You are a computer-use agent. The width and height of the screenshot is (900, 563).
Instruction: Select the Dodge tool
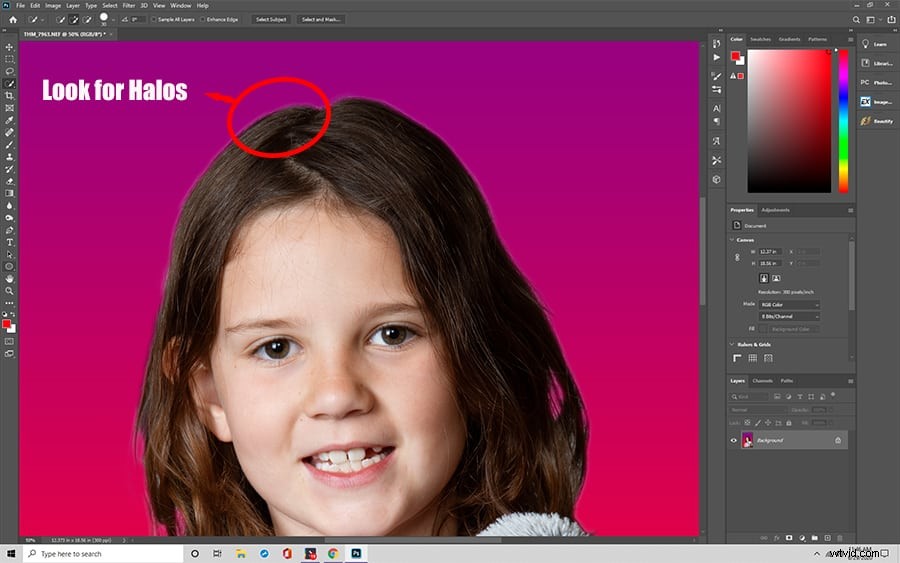tap(9, 218)
